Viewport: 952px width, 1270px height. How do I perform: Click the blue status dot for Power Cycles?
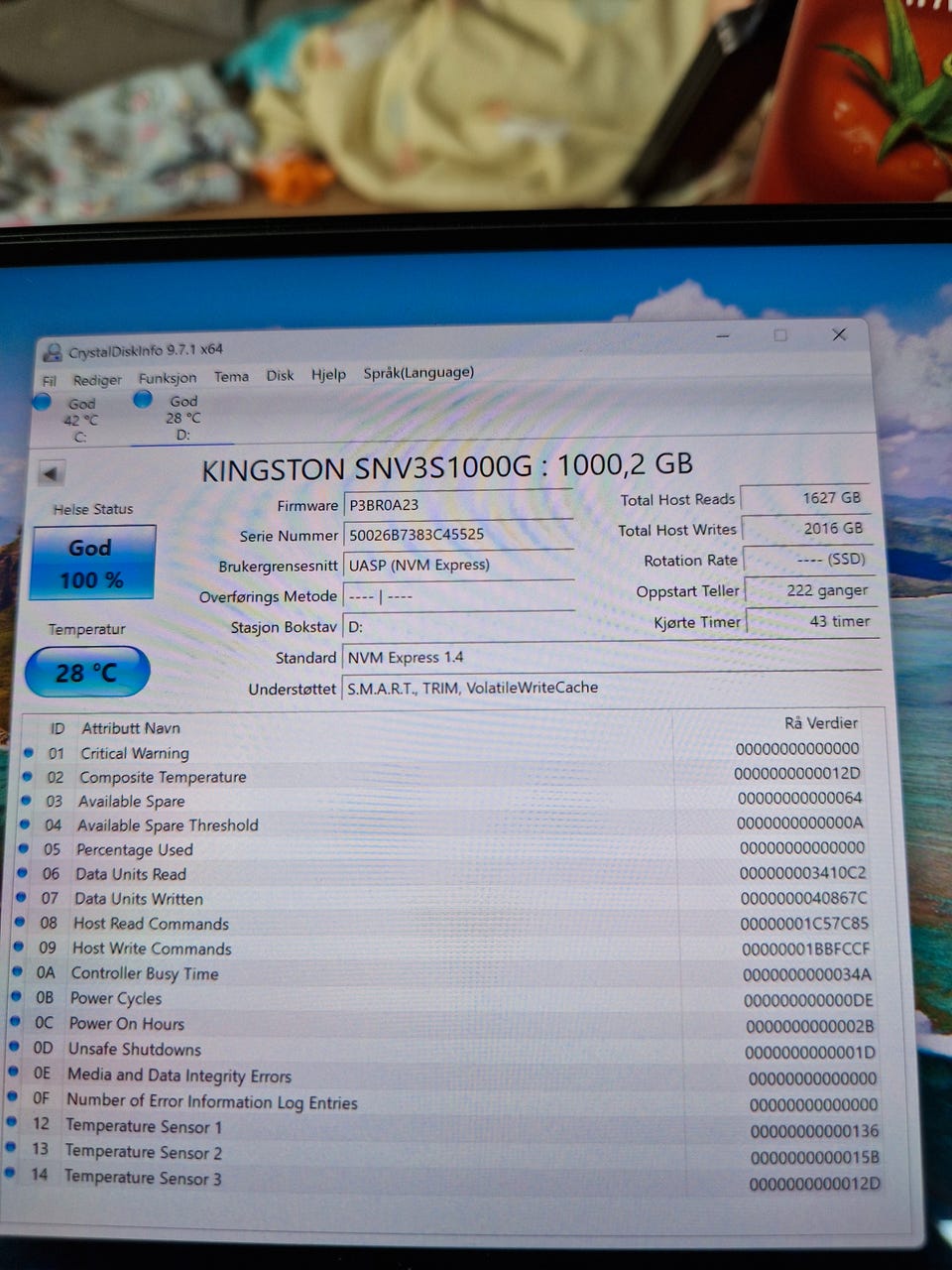point(18,996)
